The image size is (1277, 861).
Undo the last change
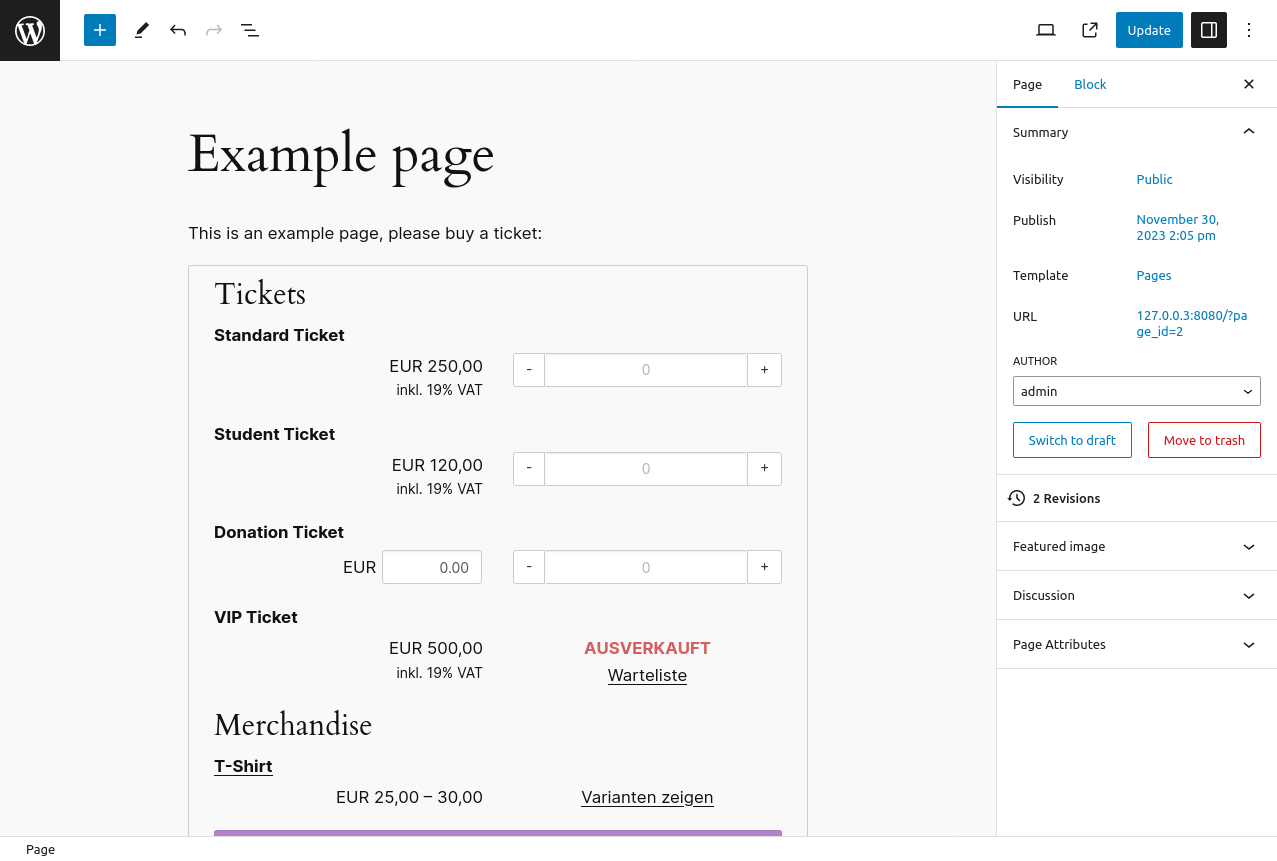[178, 30]
